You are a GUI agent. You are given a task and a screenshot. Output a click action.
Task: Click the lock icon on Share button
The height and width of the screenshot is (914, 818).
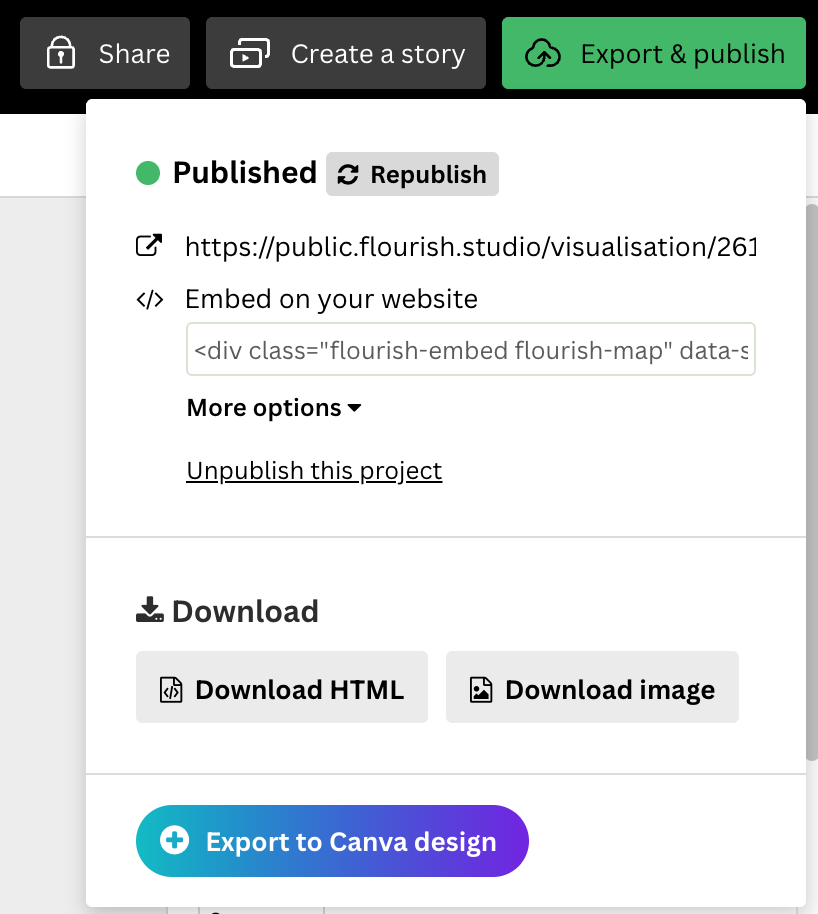coord(62,54)
